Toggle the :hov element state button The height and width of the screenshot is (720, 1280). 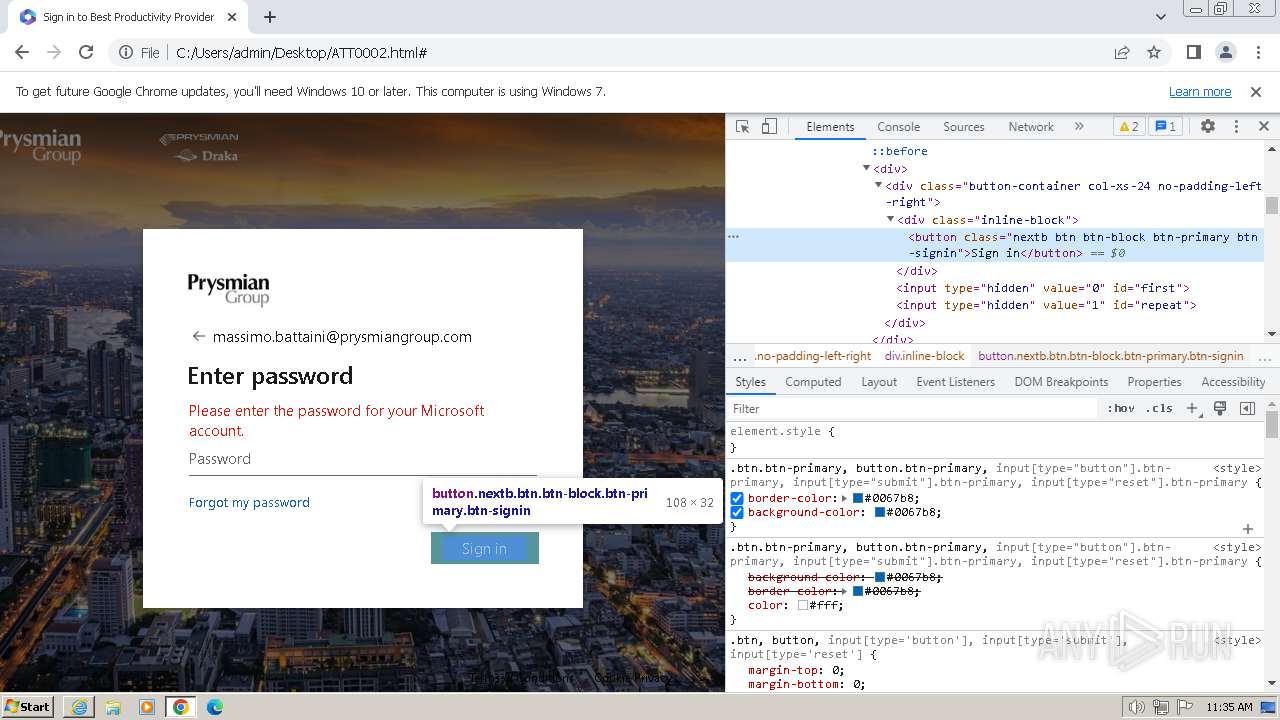[x=1121, y=409]
